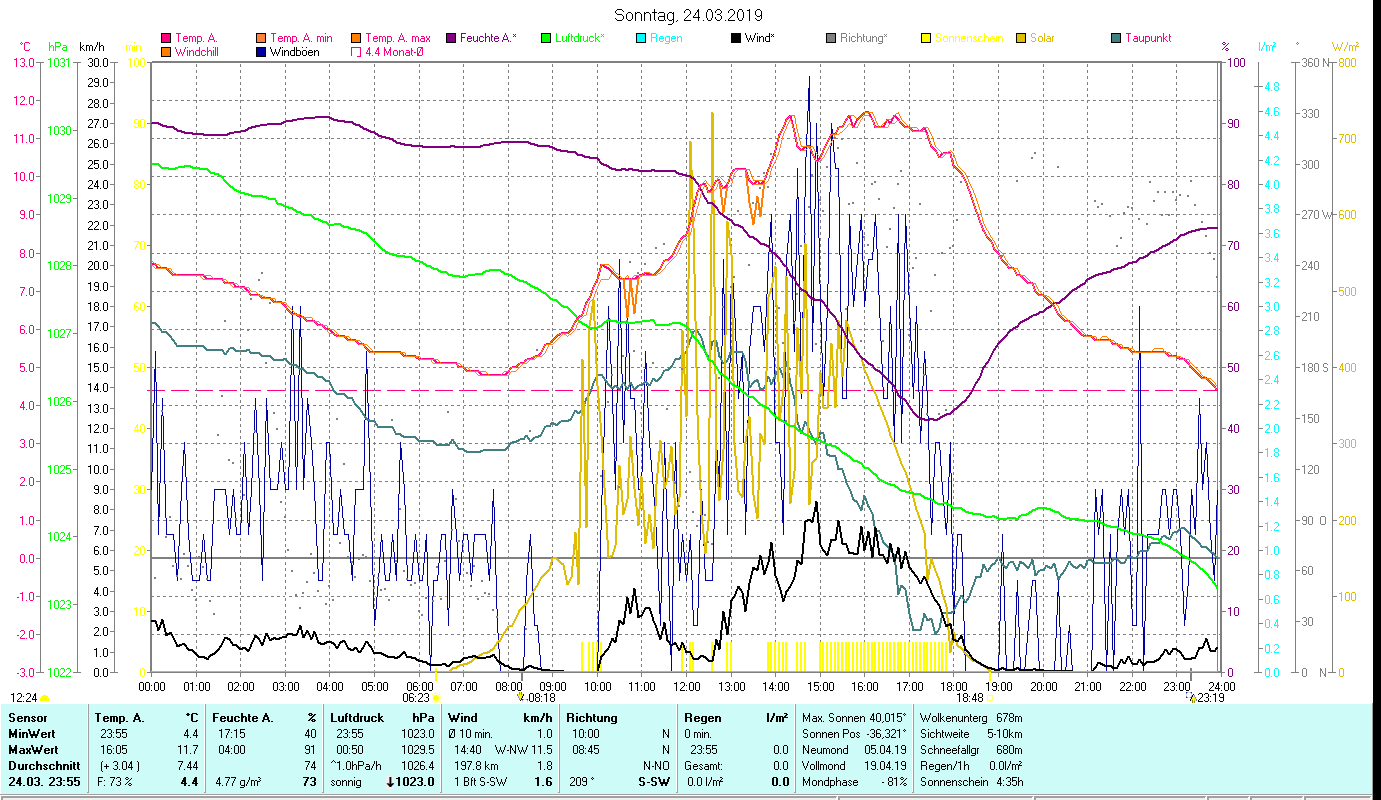Click the 'Luftdruck' table column header
This screenshot has height=800, width=1381.
[357, 718]
